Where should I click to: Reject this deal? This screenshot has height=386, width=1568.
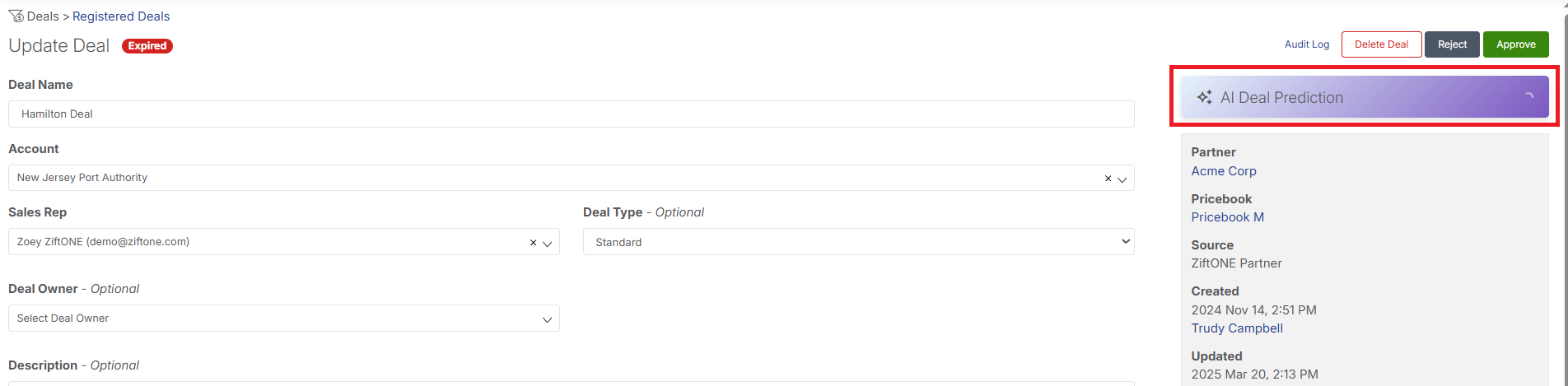(x=1452, y=44)
